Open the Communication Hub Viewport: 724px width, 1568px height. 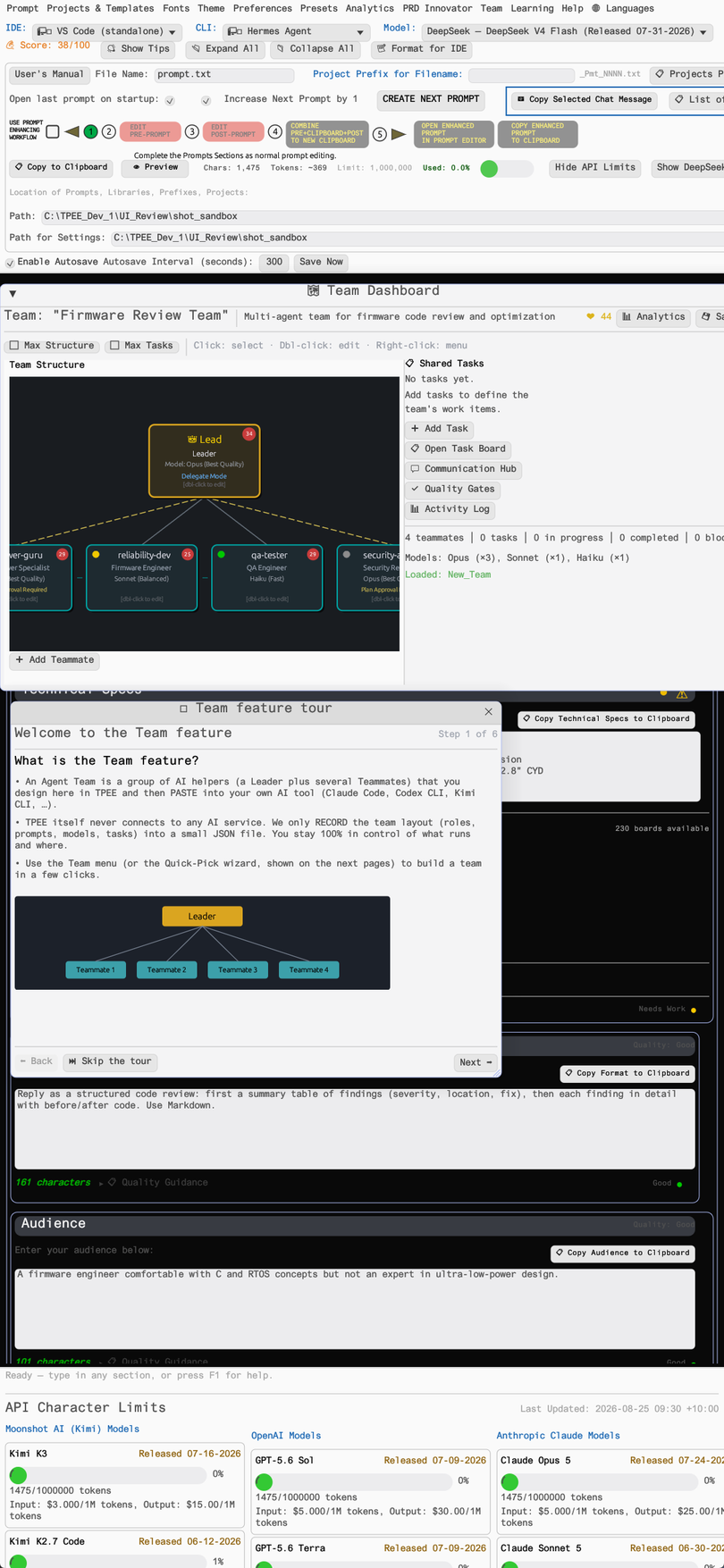463,469
